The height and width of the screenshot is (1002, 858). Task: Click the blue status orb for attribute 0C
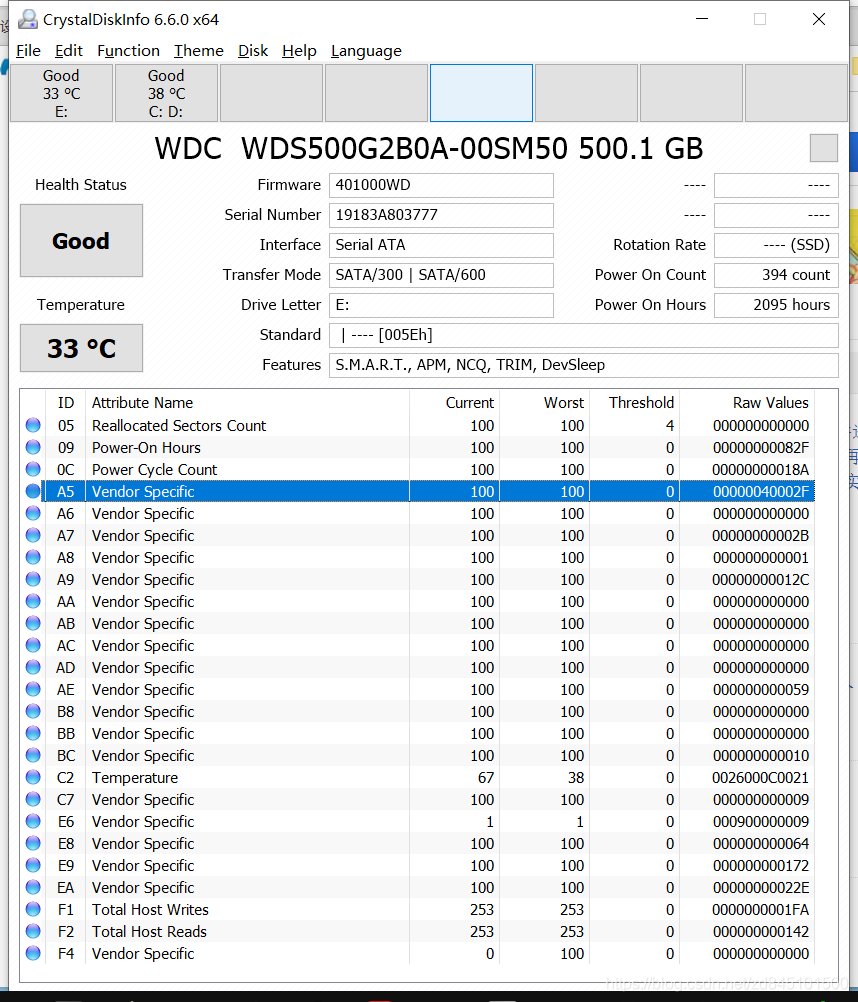[33, 469]
